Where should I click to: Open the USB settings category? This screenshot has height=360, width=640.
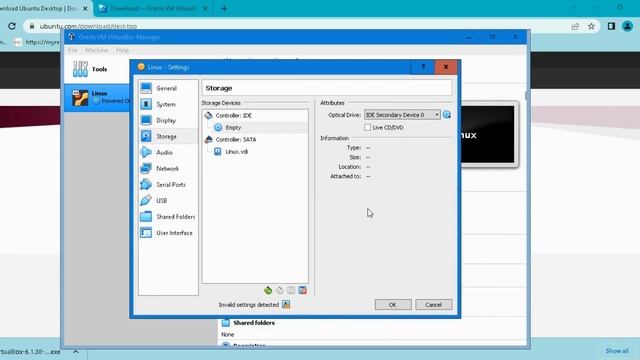pyautogui.click(x=168, y=200)
